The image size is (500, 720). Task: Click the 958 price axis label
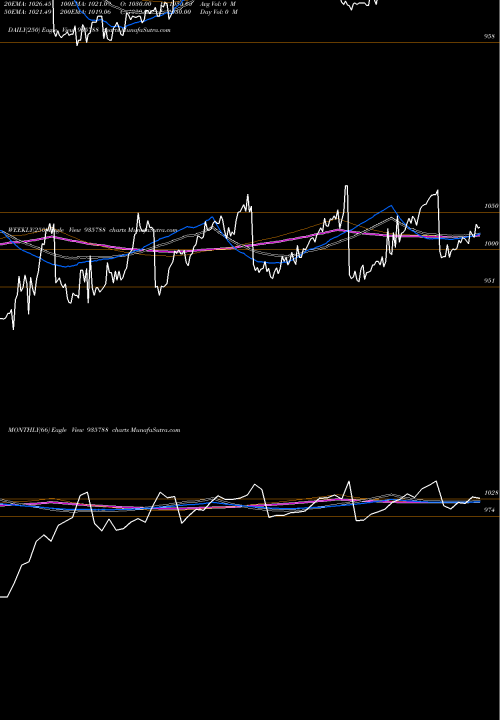(x=489, y=36)
